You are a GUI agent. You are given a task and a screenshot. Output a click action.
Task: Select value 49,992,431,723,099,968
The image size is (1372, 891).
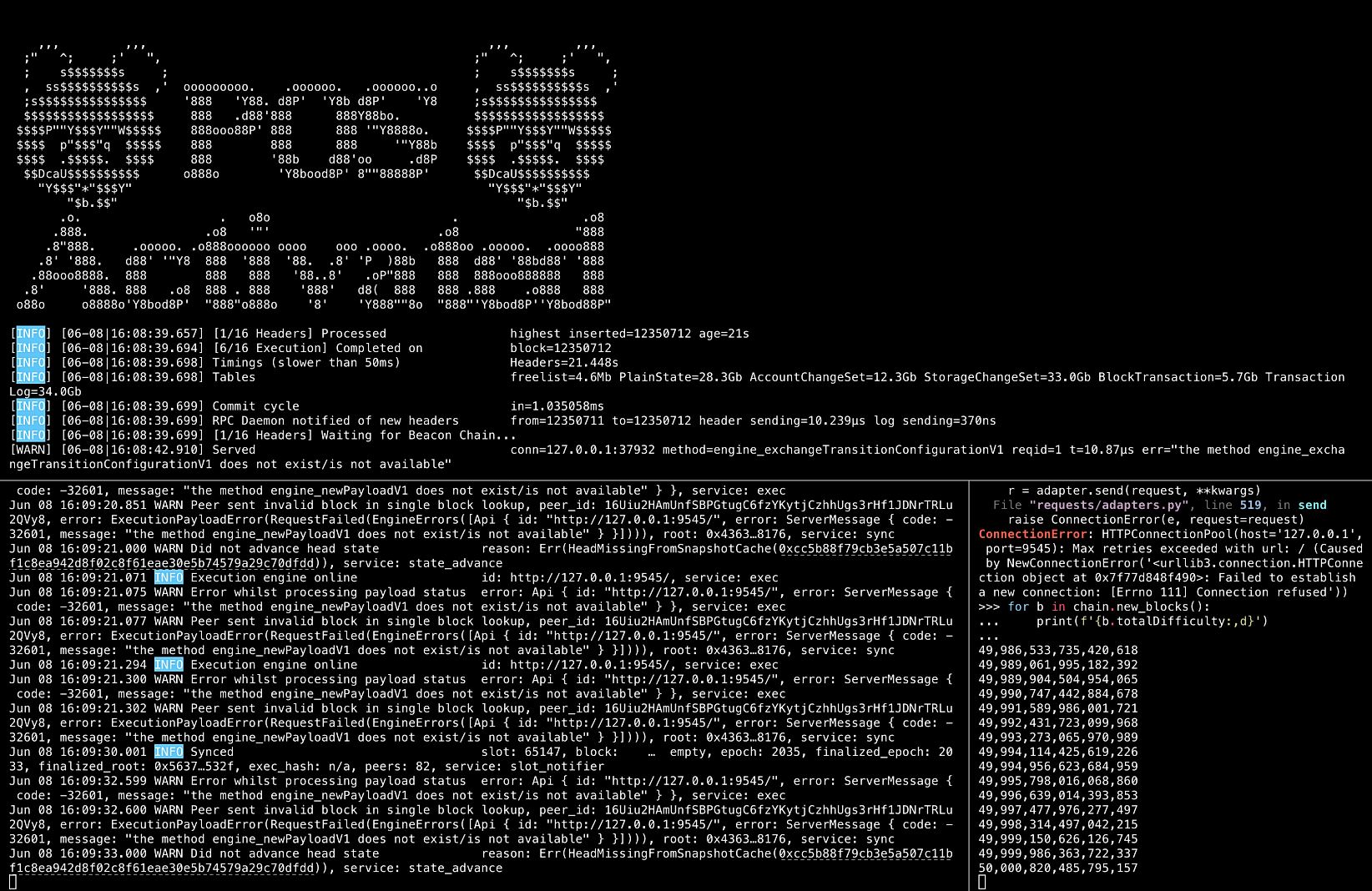[x=1058, y=723]
